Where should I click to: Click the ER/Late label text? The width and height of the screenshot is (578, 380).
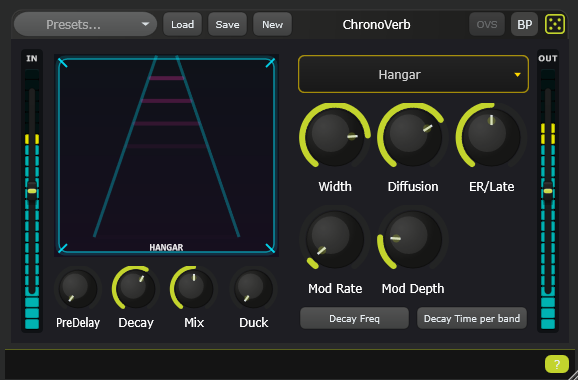pos(491,186)
